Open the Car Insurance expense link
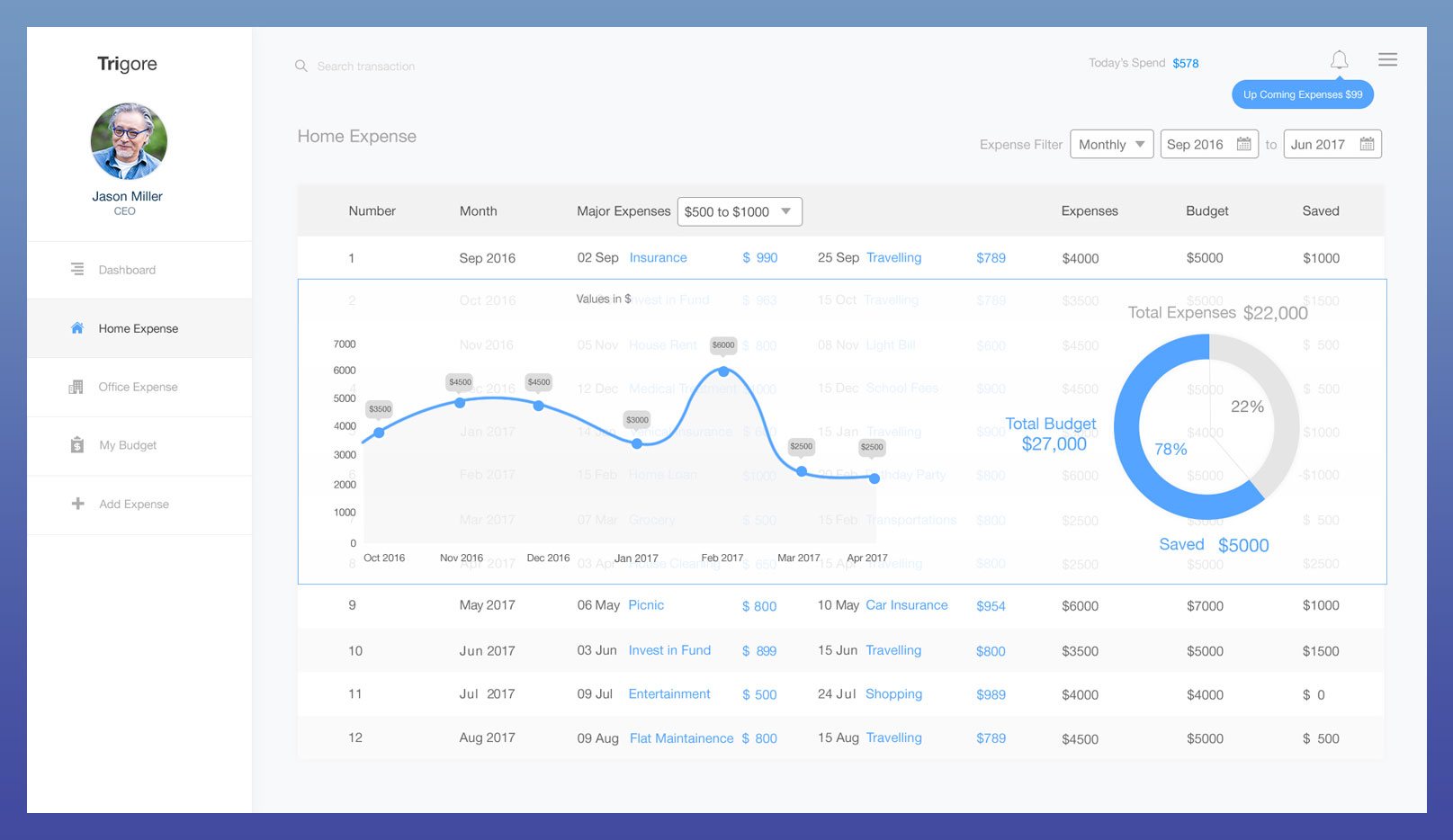 [x=906, y=605]
